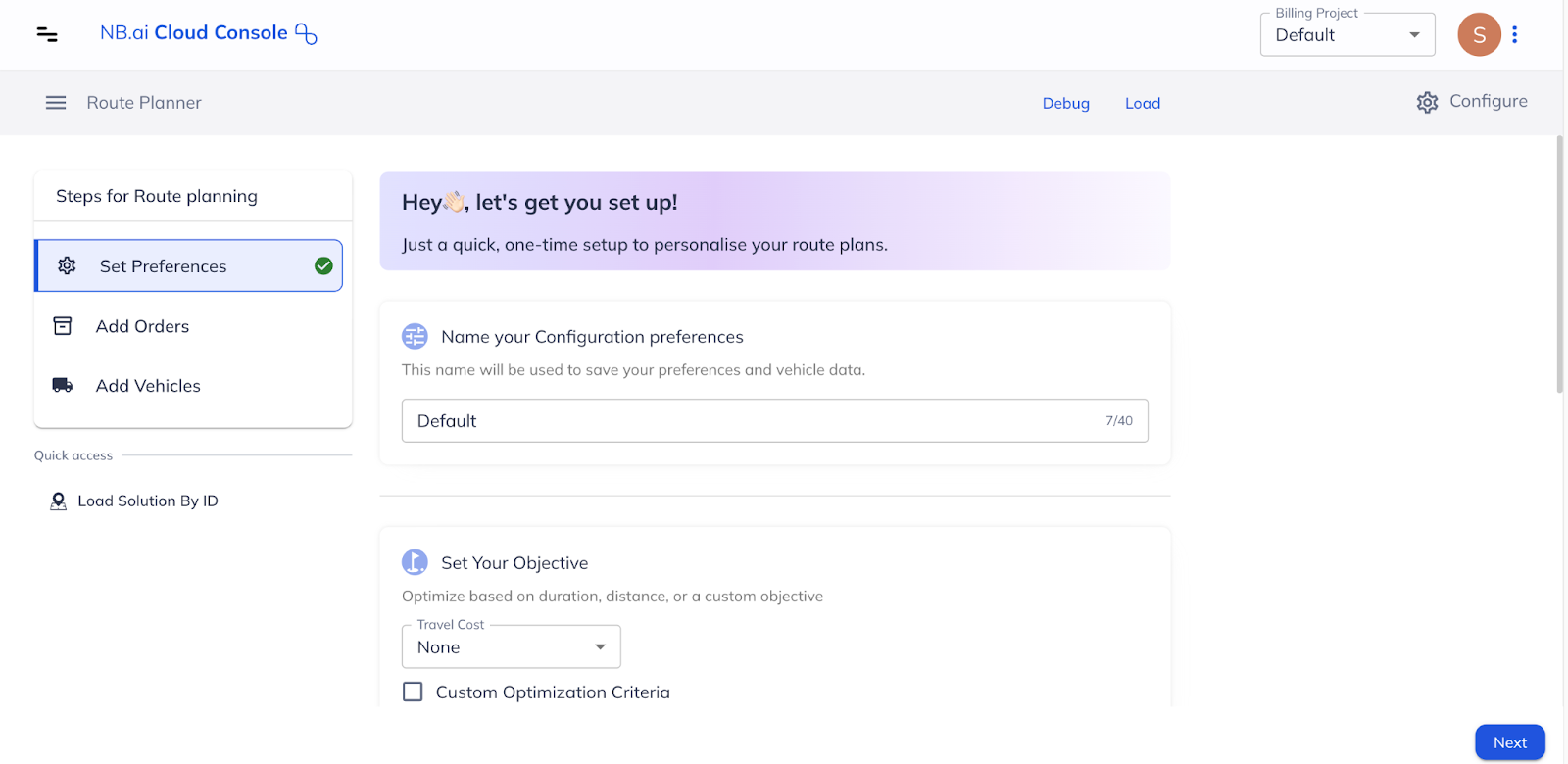
Task: Click the Add Orders box icon
Action: 63,326
